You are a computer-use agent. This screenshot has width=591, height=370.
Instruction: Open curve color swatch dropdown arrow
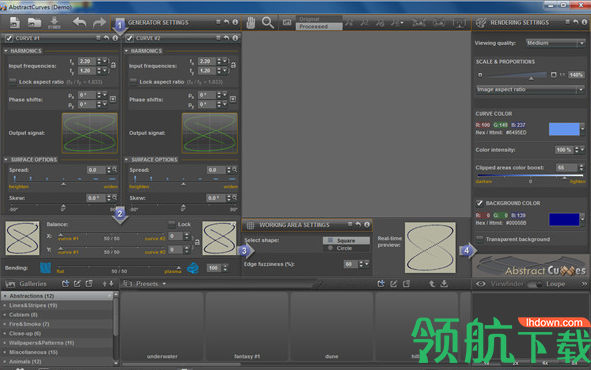point(582,129)
